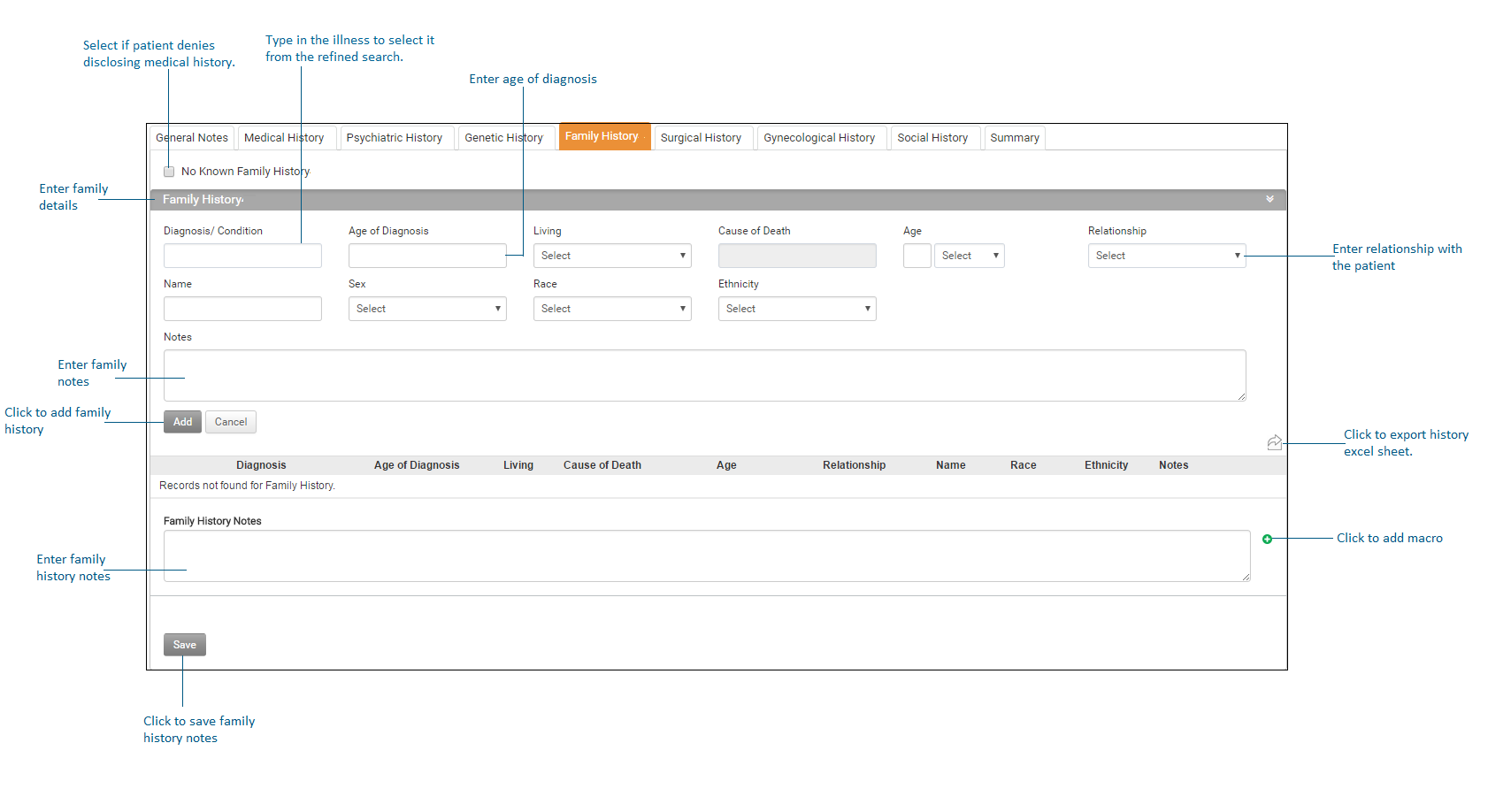Focus the Diagnosis/Condition input field
Screen dimensions: 1511x812
click(x=242, y=256)
